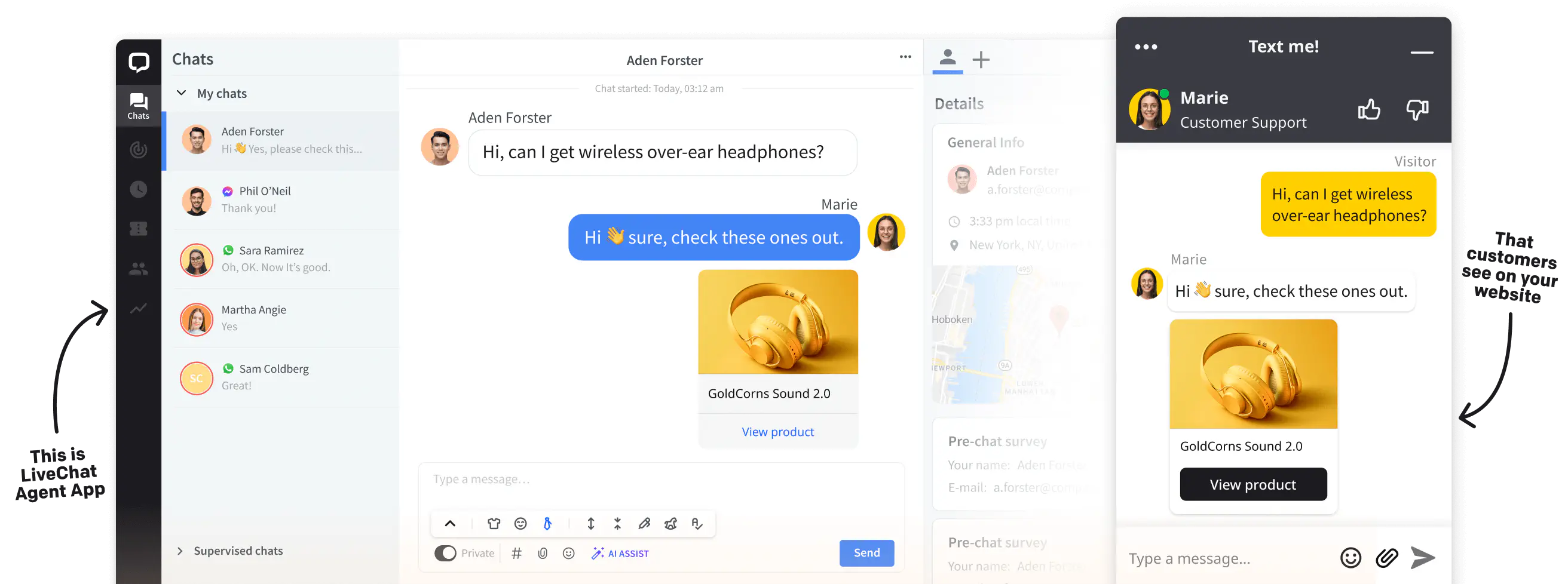1568x584 pixels.
Task: Click the fix grammar spell-check icon
Action: (x=697, y=524)
